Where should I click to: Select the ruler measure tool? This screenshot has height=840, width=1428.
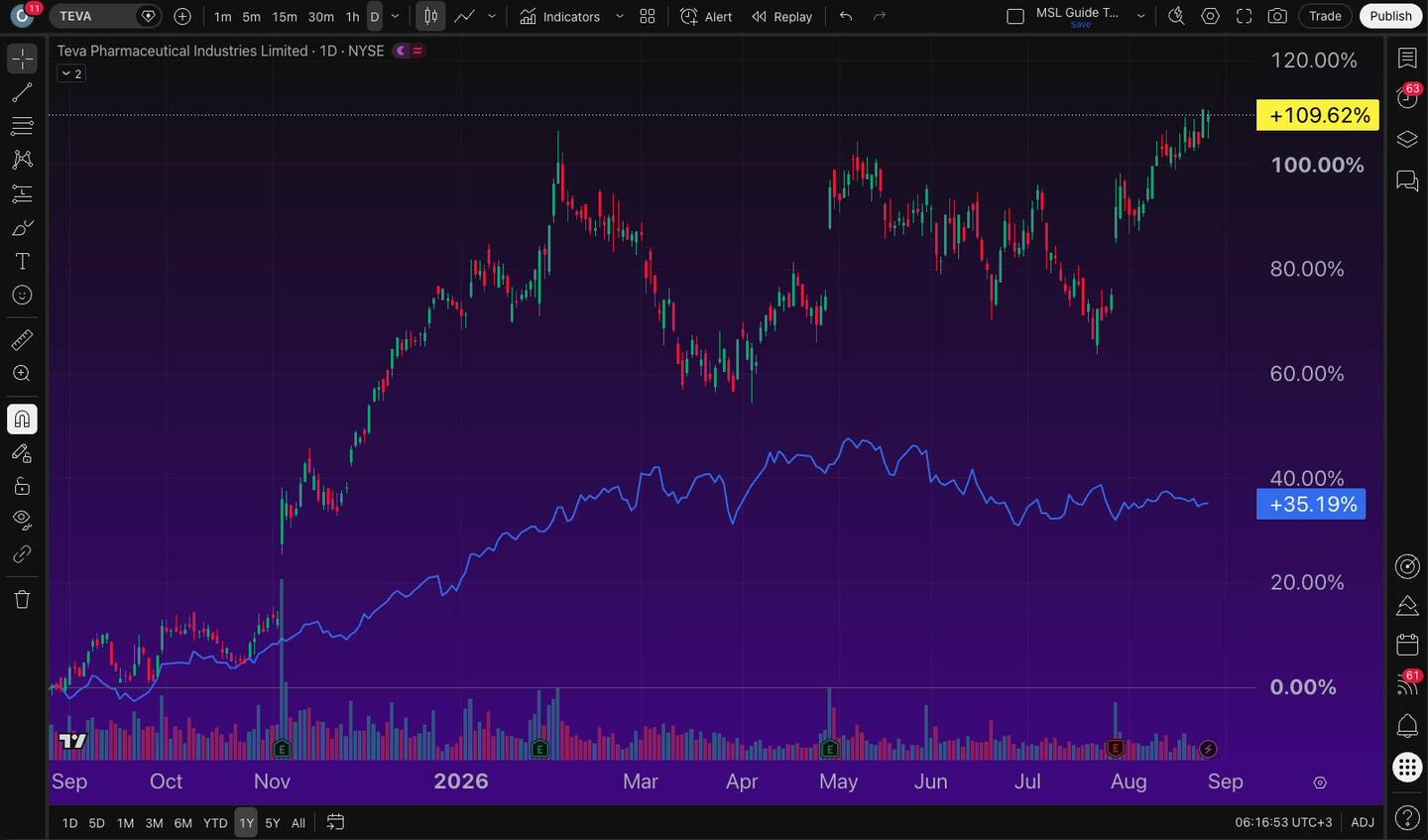[x=22, y=340]
